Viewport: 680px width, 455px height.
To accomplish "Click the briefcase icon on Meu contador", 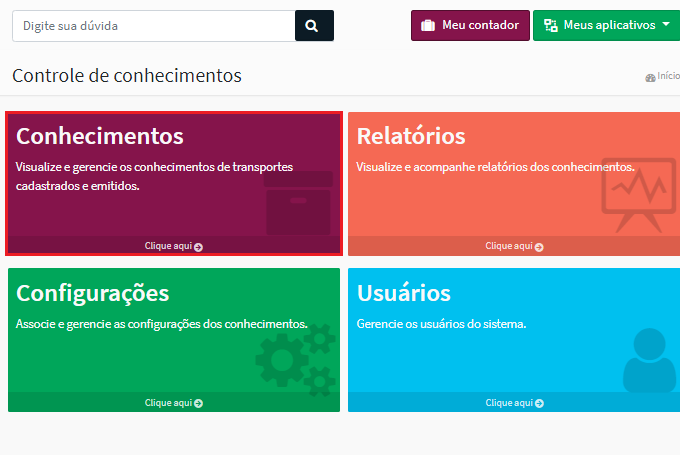I will tap(428, 26).
